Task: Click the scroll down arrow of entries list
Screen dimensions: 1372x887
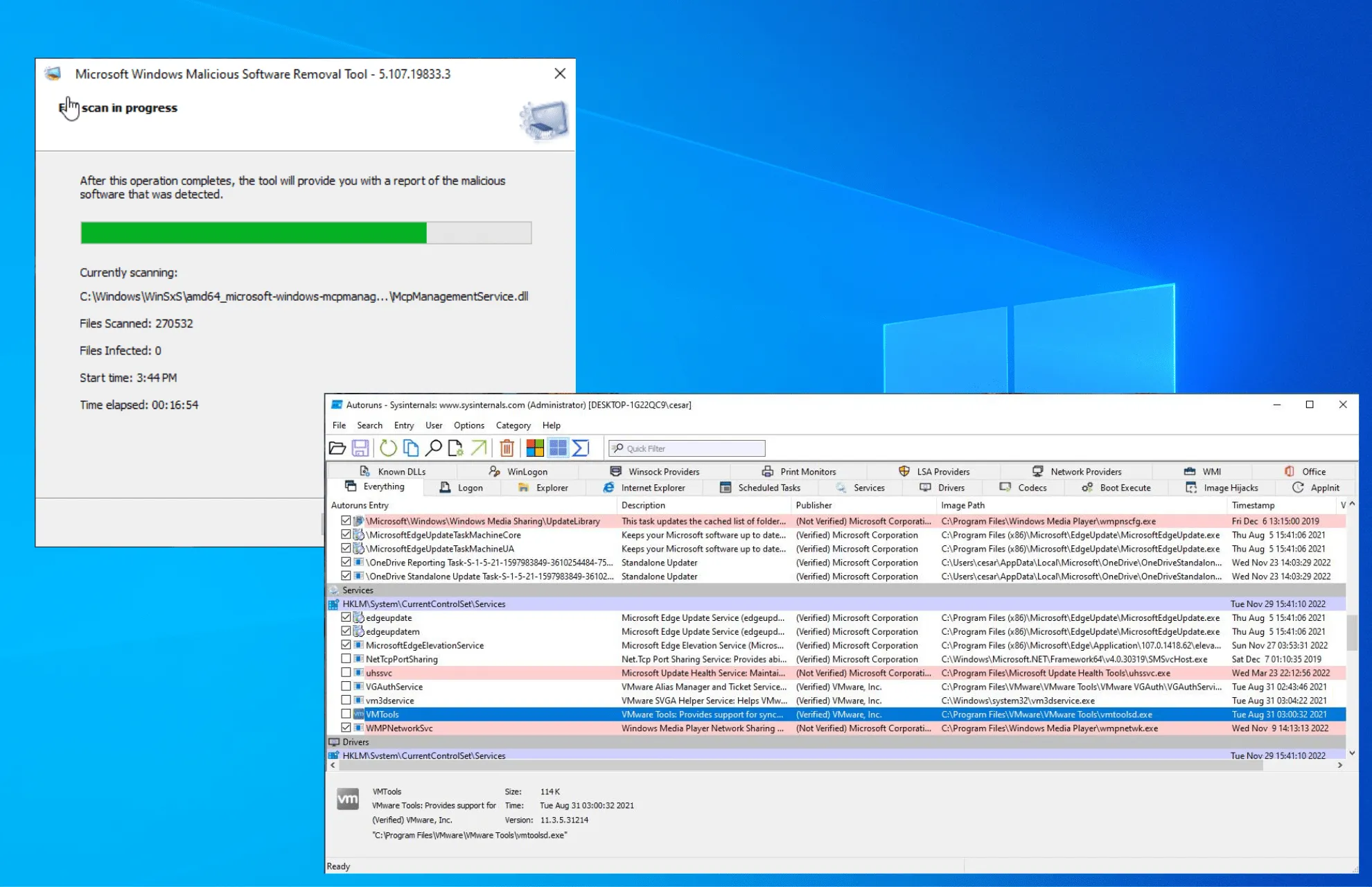Action: [1352, 753]
